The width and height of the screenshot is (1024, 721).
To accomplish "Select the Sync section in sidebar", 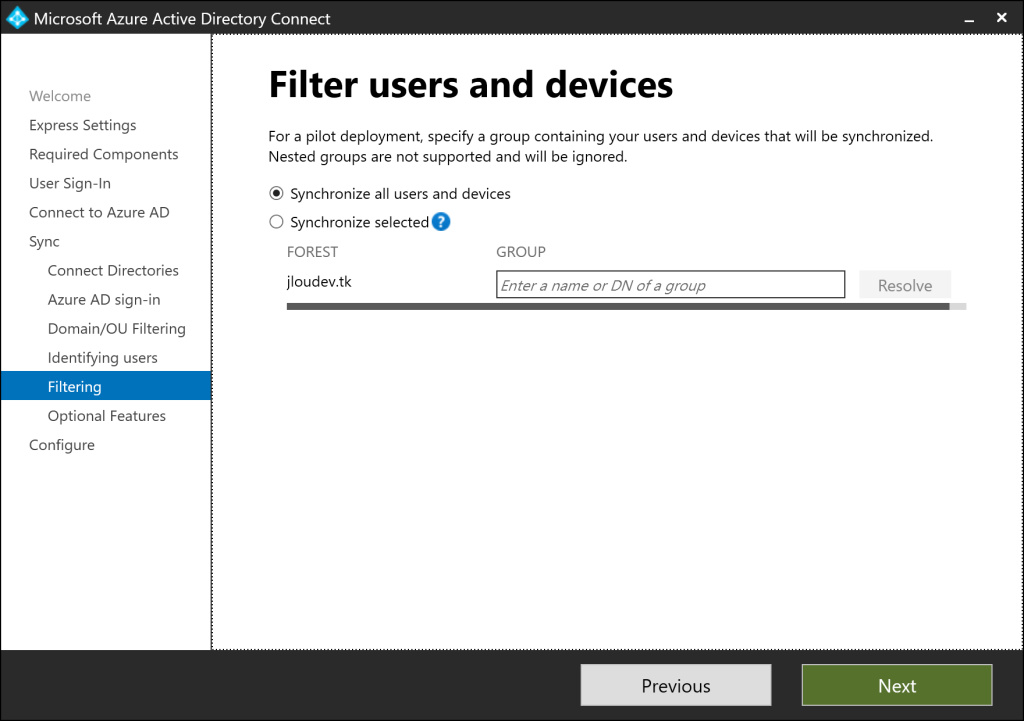I will pyautogui.click(x=44, y=242).
